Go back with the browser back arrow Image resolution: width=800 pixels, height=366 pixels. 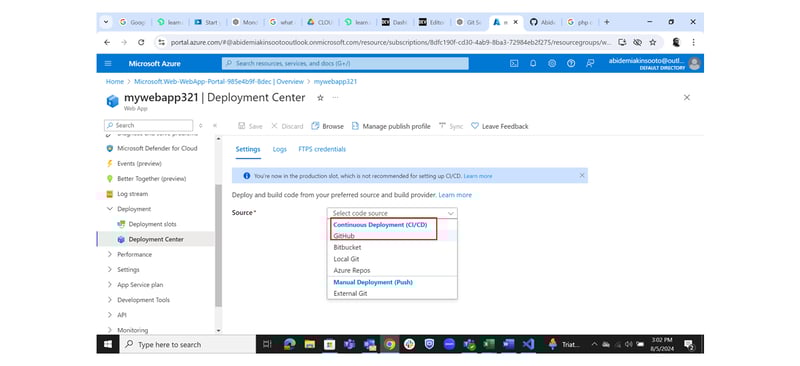click(x=107, y=42)
